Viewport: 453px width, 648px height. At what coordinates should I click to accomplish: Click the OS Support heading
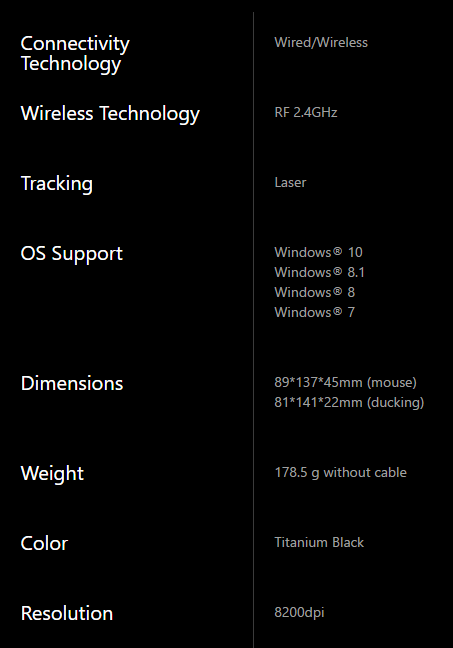pos(72,254)
